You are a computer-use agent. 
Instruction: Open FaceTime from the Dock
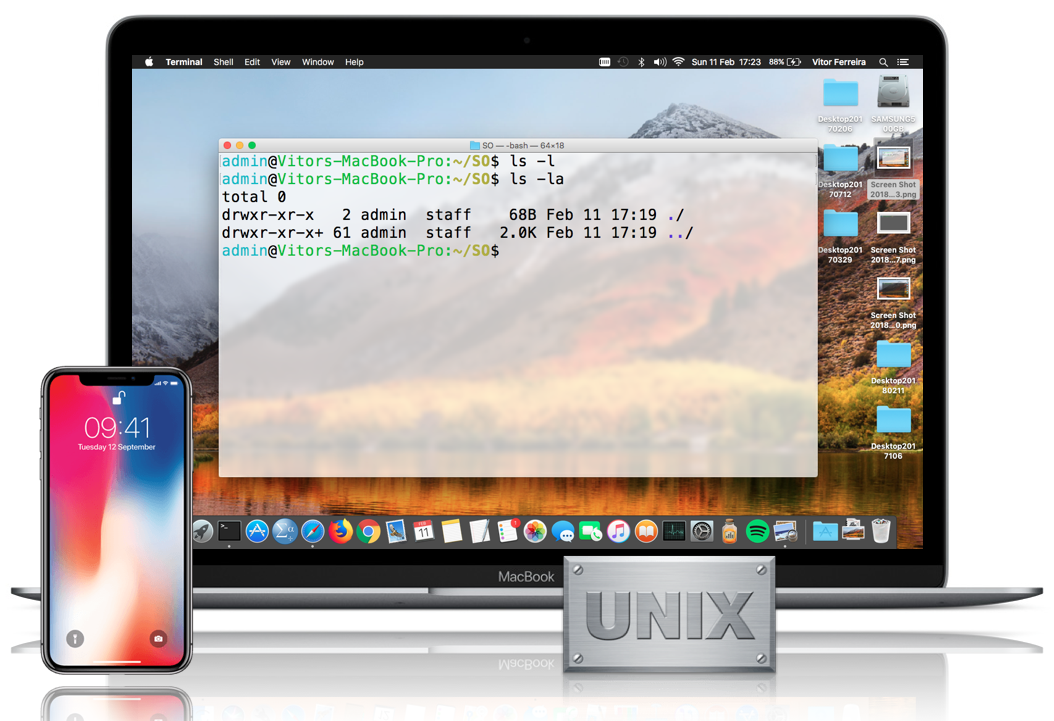pos(591,532)
